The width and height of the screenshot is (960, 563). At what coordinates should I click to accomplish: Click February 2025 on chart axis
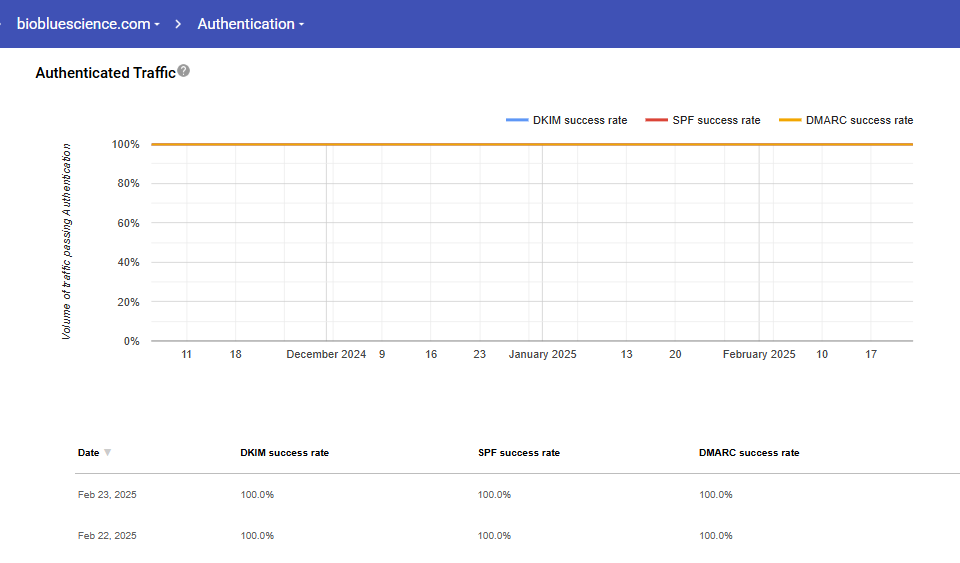[759, 354]
